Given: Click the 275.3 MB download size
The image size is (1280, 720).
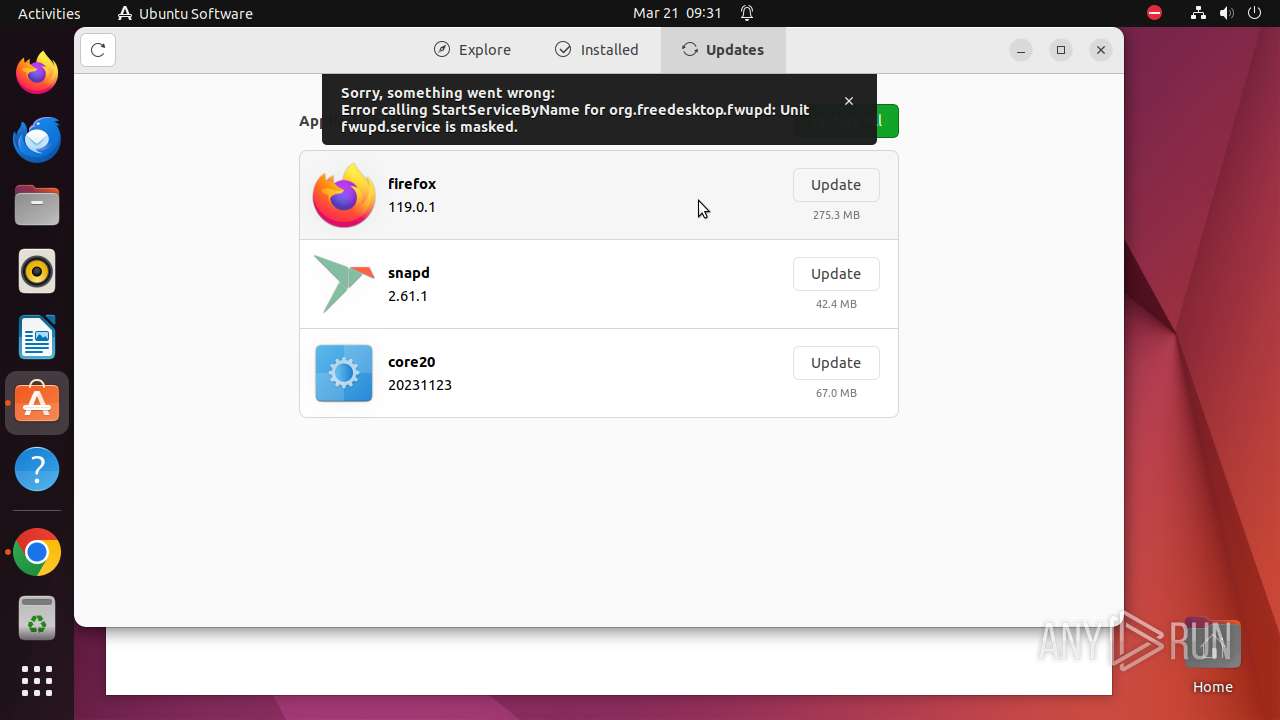Looking at the screenshot, I should (x=836, y=215).
